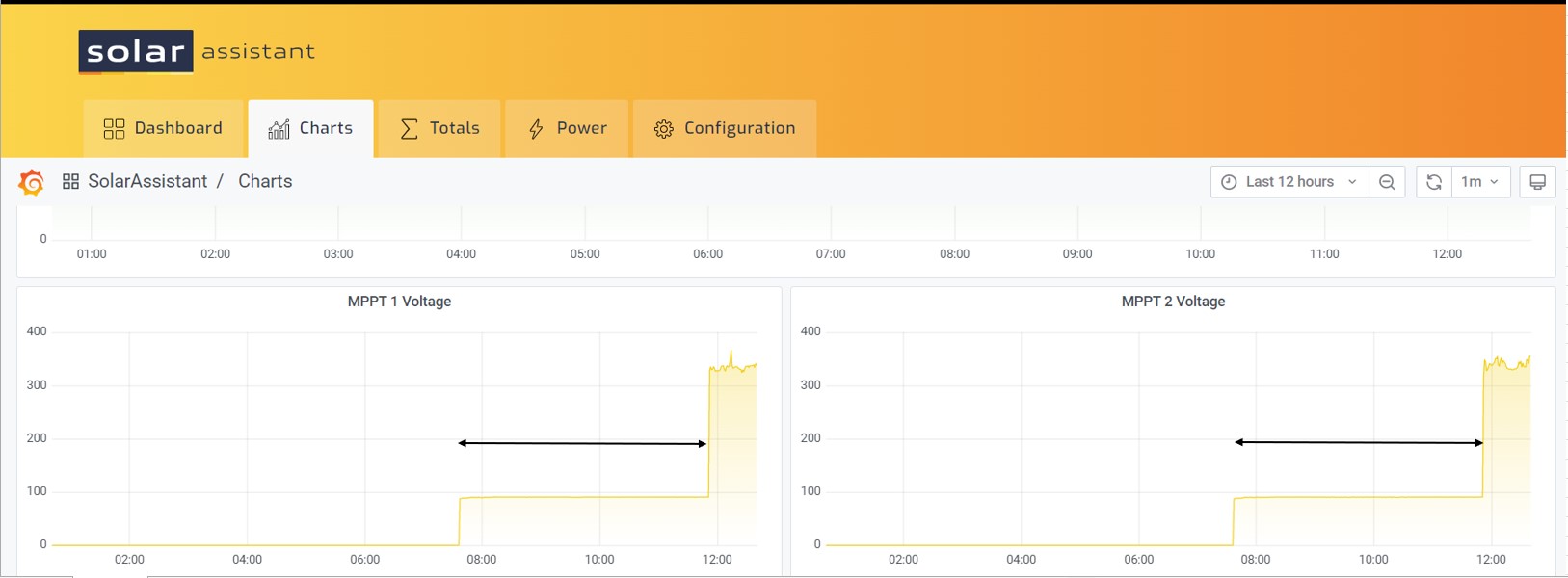The height and width of the screenshot is (578, 1568).
Task: Click the Charts breadcrumb link
Action: (265, 182)
